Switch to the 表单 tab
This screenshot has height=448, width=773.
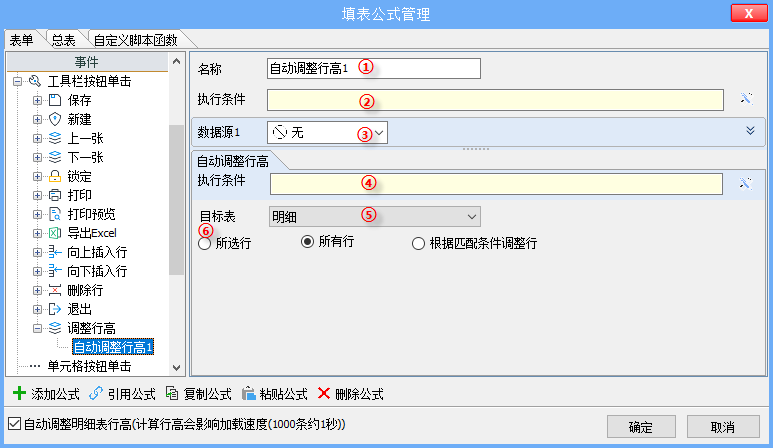(x=22, y=40)
